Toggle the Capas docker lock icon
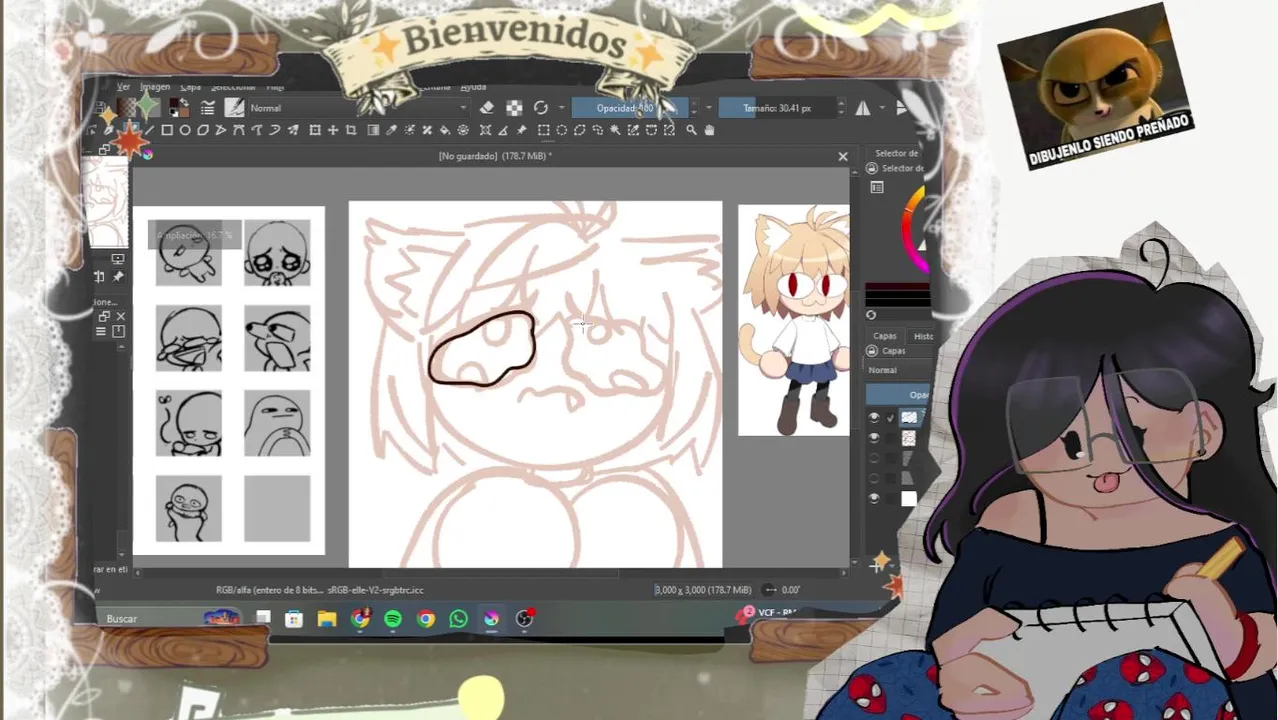 pos(871,351)
